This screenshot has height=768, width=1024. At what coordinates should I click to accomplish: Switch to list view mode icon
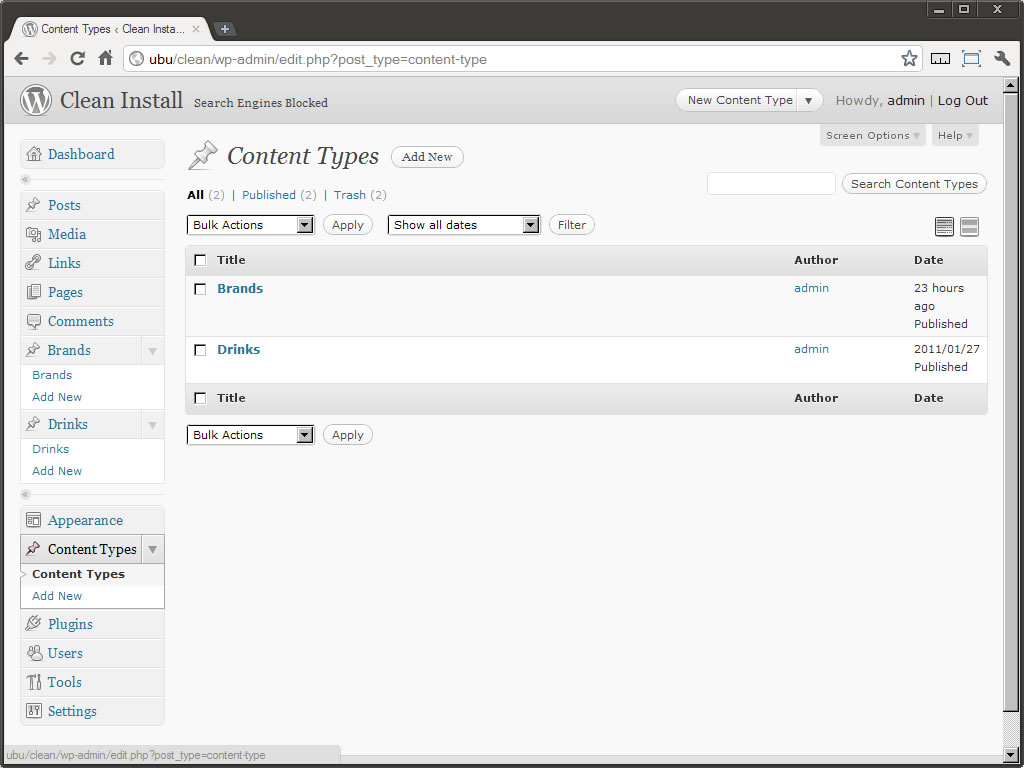(944, 227)
